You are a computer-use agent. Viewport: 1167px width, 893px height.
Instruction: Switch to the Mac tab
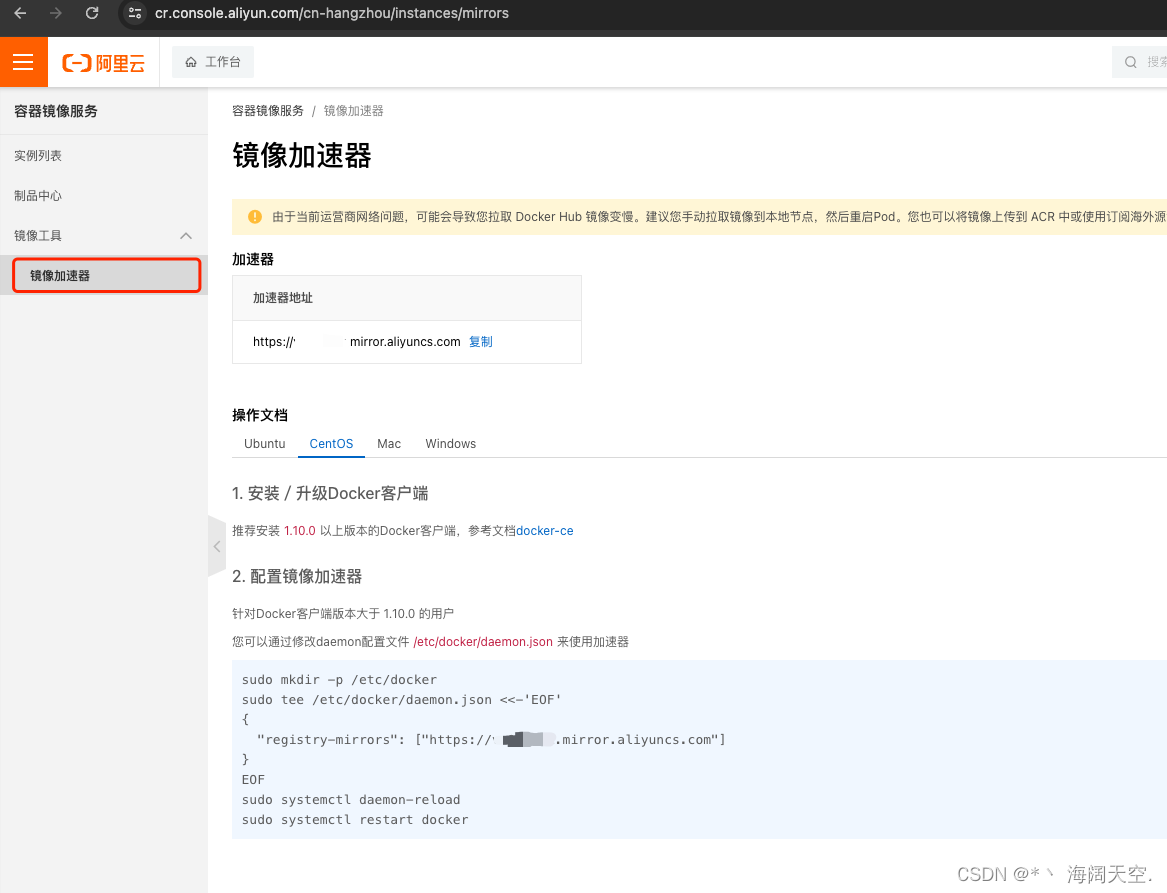(x=389, y=444)
